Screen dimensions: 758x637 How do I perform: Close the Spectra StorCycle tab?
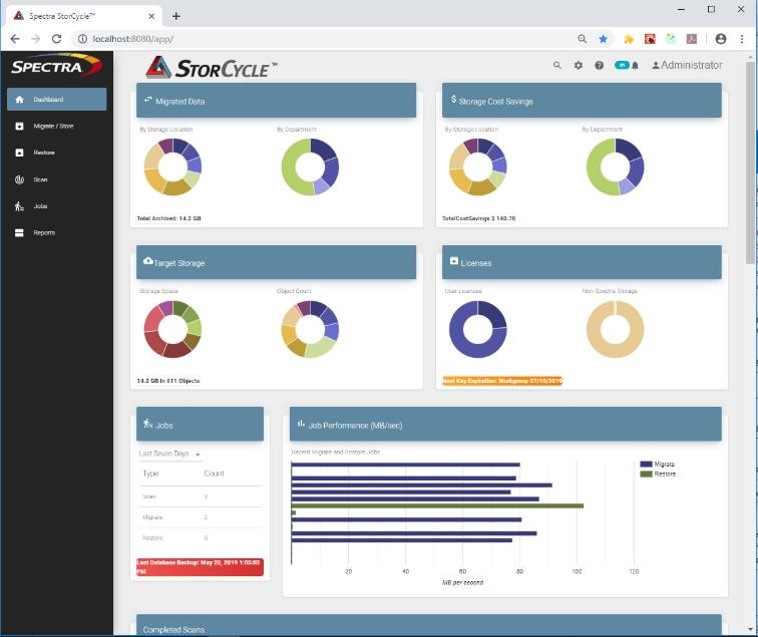click(x=151, y=16)
